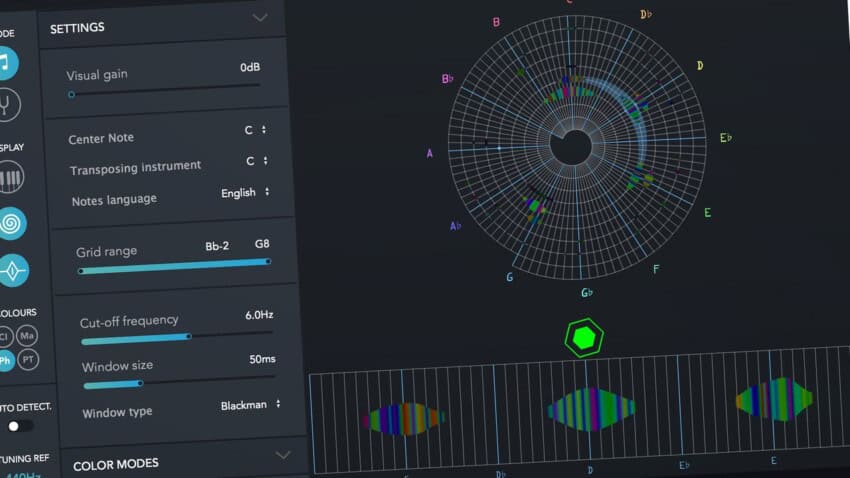Click the green hexagon indicator

coord(584,338)
